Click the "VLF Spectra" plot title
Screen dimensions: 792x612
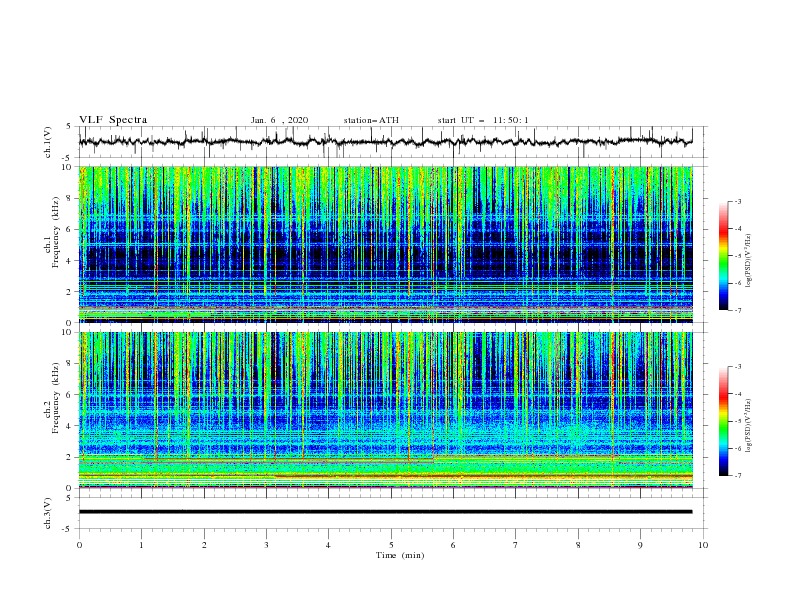pyautogui.click(x=113, y=120)
